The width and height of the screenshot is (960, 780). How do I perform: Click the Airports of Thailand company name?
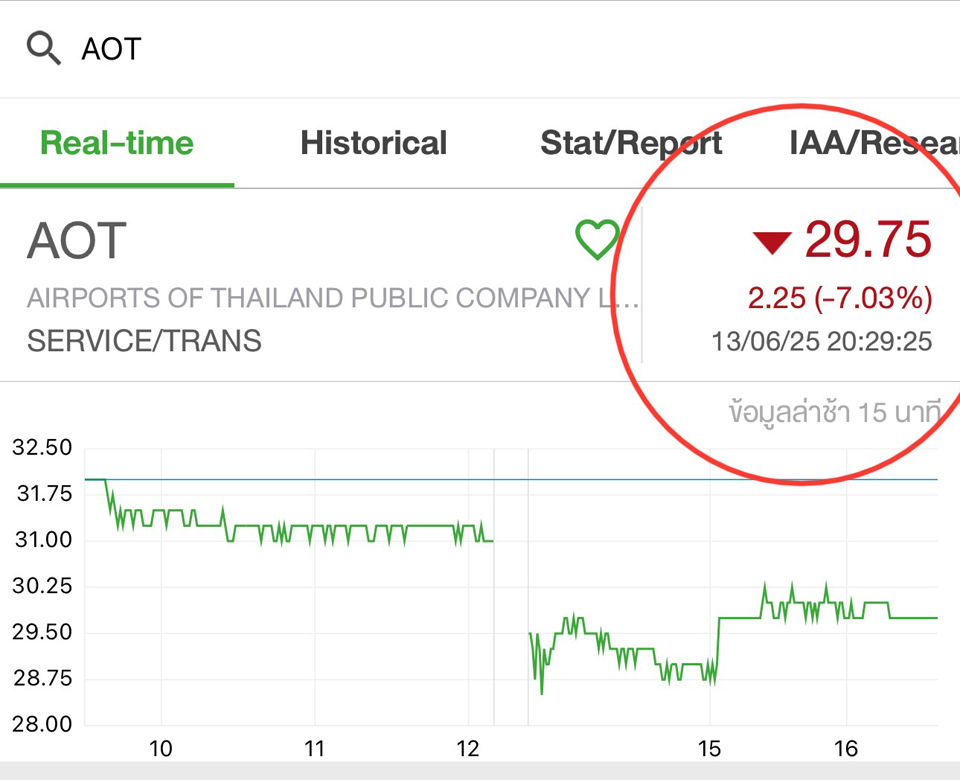click(x=333, y=298)
